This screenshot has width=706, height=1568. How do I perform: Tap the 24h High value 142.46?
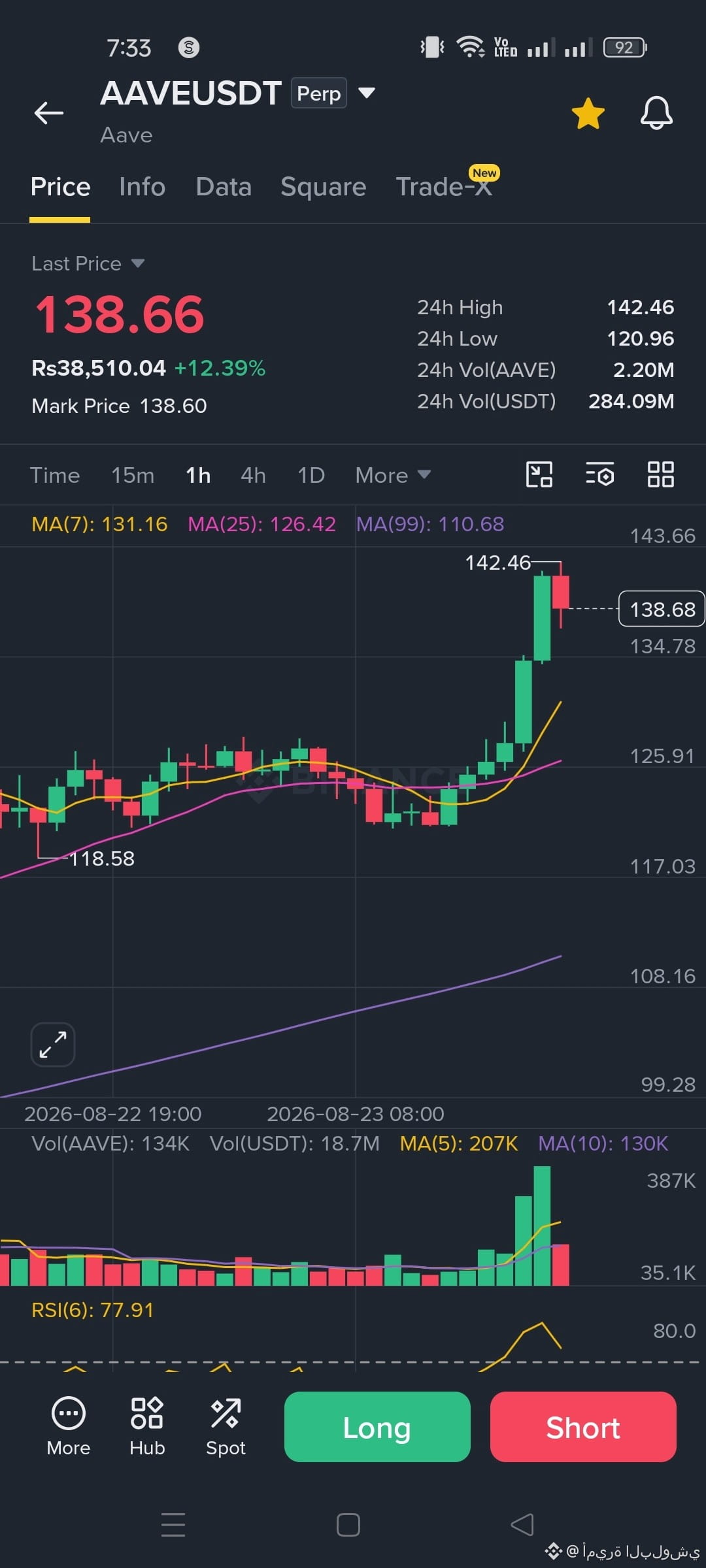(641, 307)
